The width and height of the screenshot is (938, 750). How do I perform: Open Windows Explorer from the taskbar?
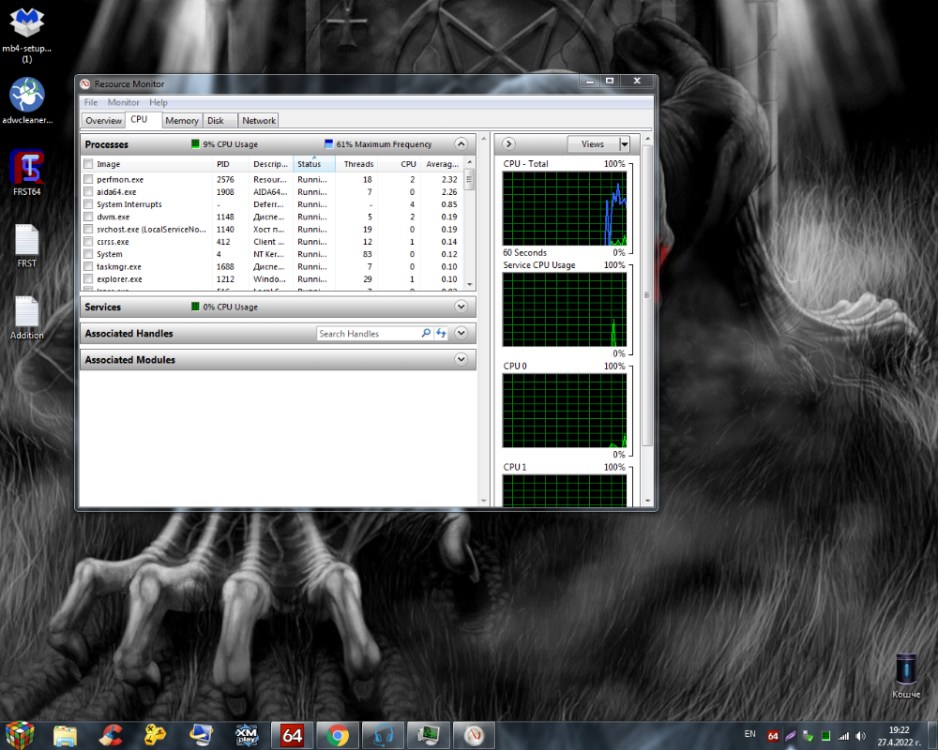coord(65,736)
